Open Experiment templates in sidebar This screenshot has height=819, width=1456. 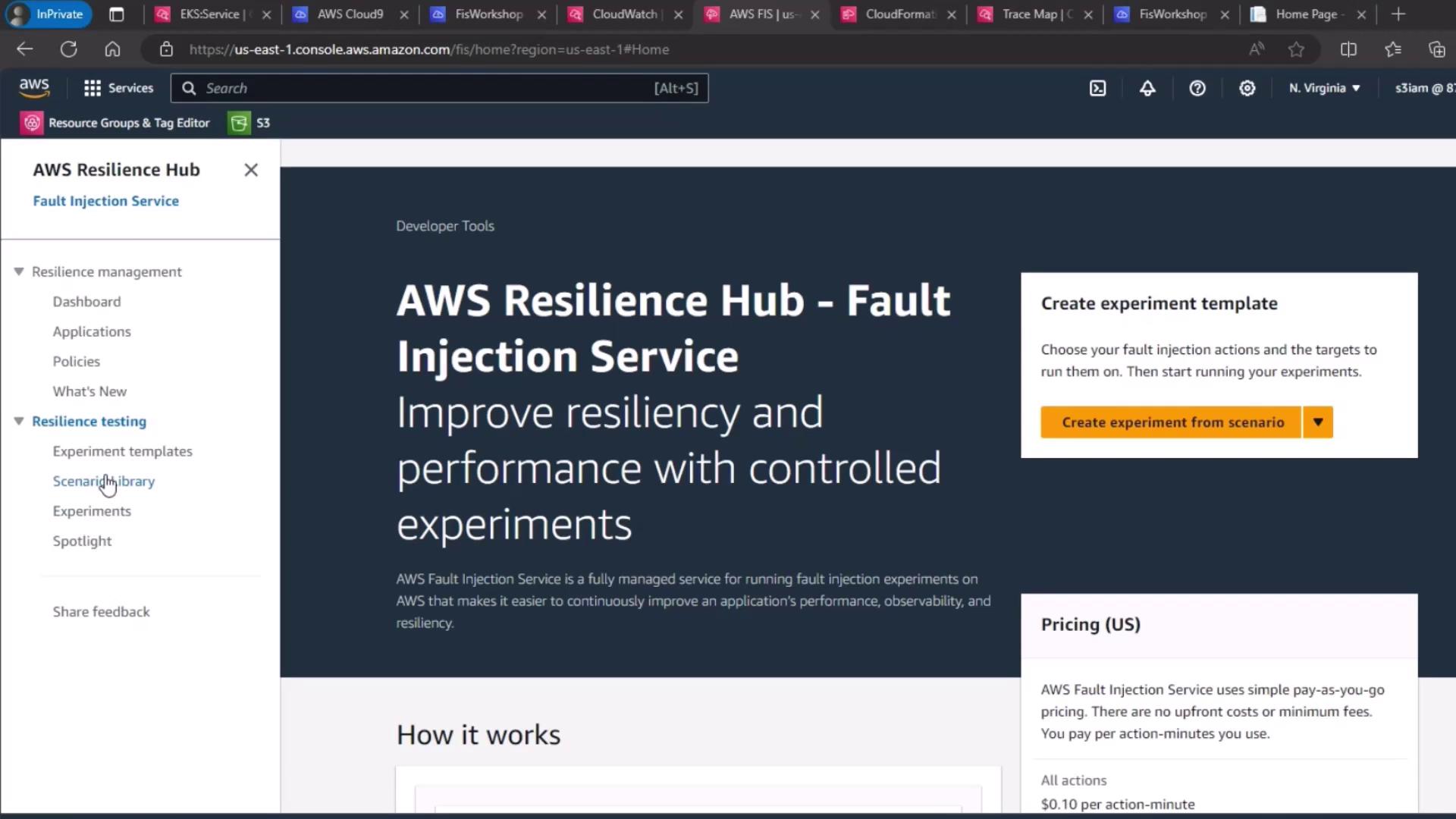tap(122, 451)
